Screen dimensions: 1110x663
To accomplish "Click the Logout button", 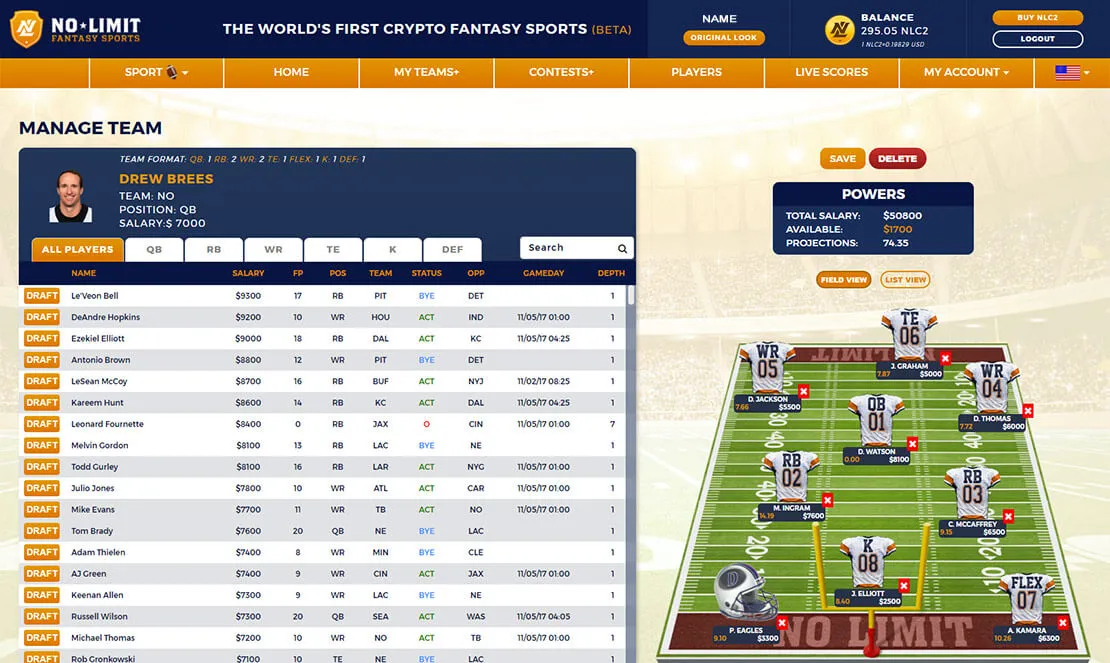I will [x=1038, y=39].
